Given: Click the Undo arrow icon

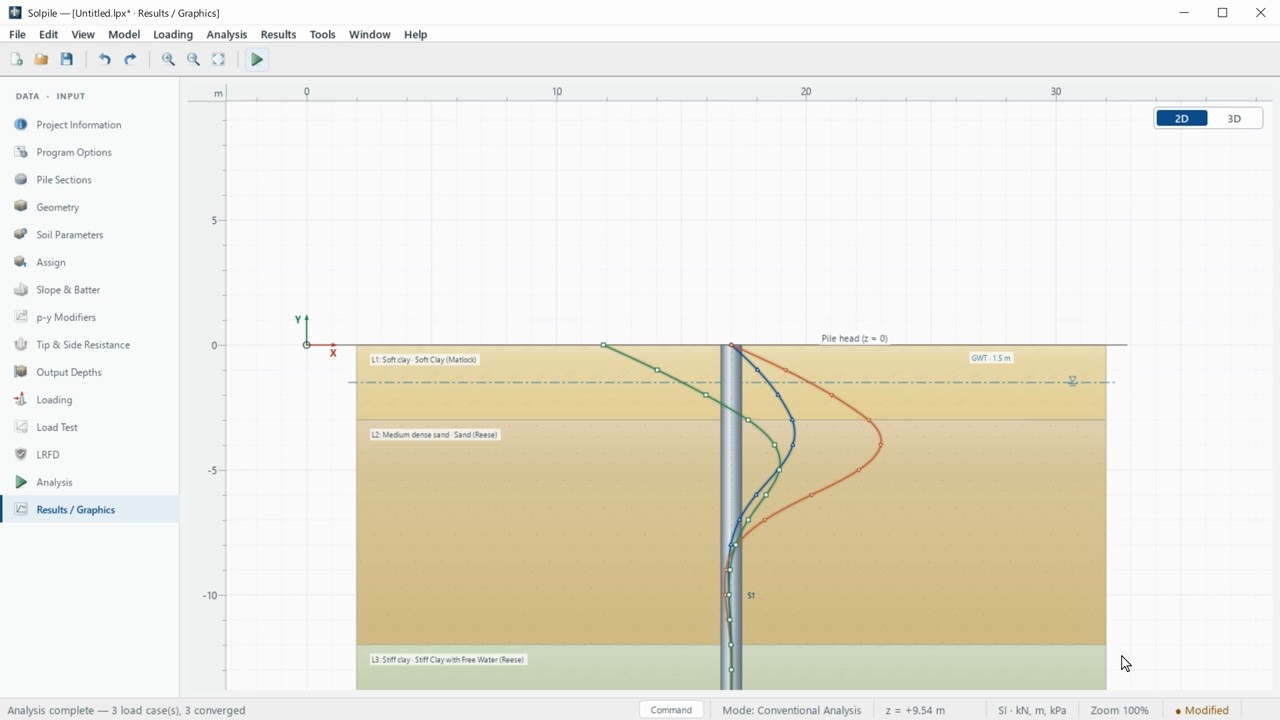Looking at the screenshot, I should point(105,60).
